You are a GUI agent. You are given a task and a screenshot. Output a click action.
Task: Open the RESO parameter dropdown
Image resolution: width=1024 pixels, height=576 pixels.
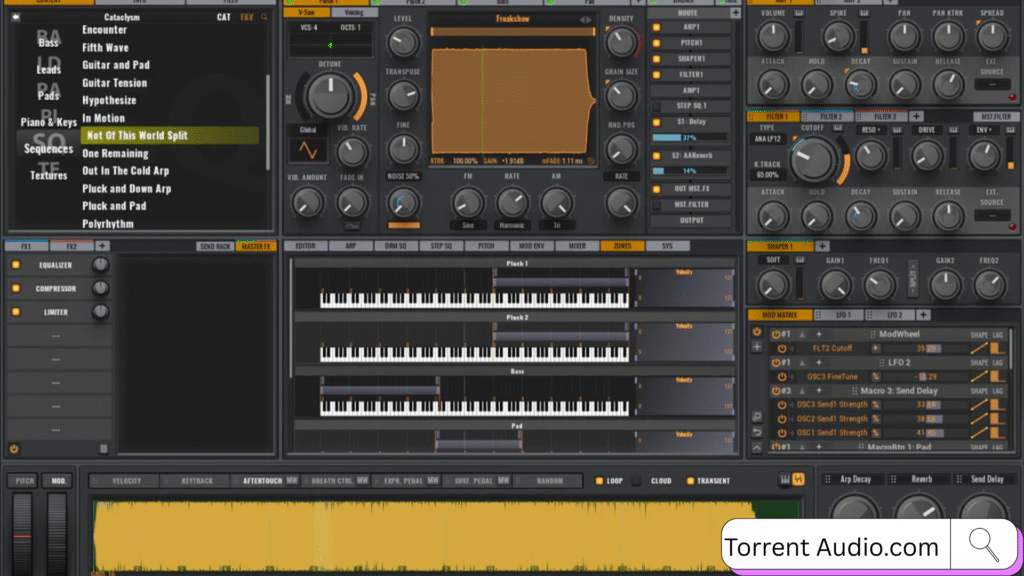pos(870,130)
